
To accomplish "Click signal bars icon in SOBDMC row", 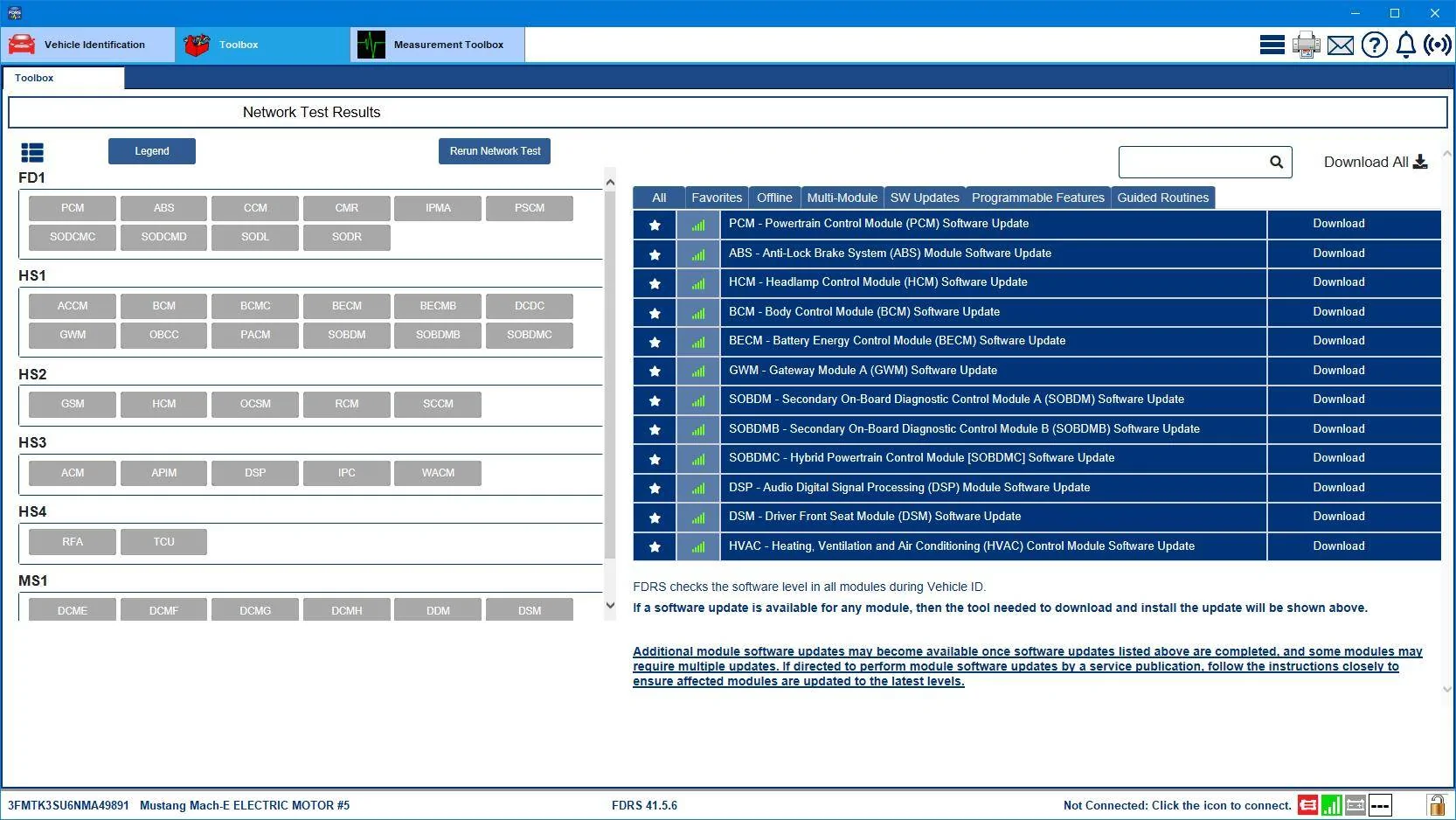I will 698,459.
